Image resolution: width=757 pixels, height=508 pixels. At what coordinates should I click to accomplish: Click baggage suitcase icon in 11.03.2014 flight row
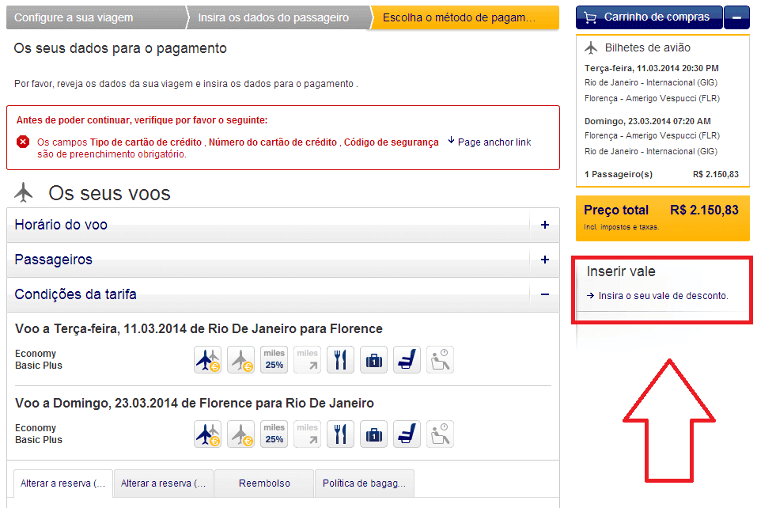click(374, 360)
